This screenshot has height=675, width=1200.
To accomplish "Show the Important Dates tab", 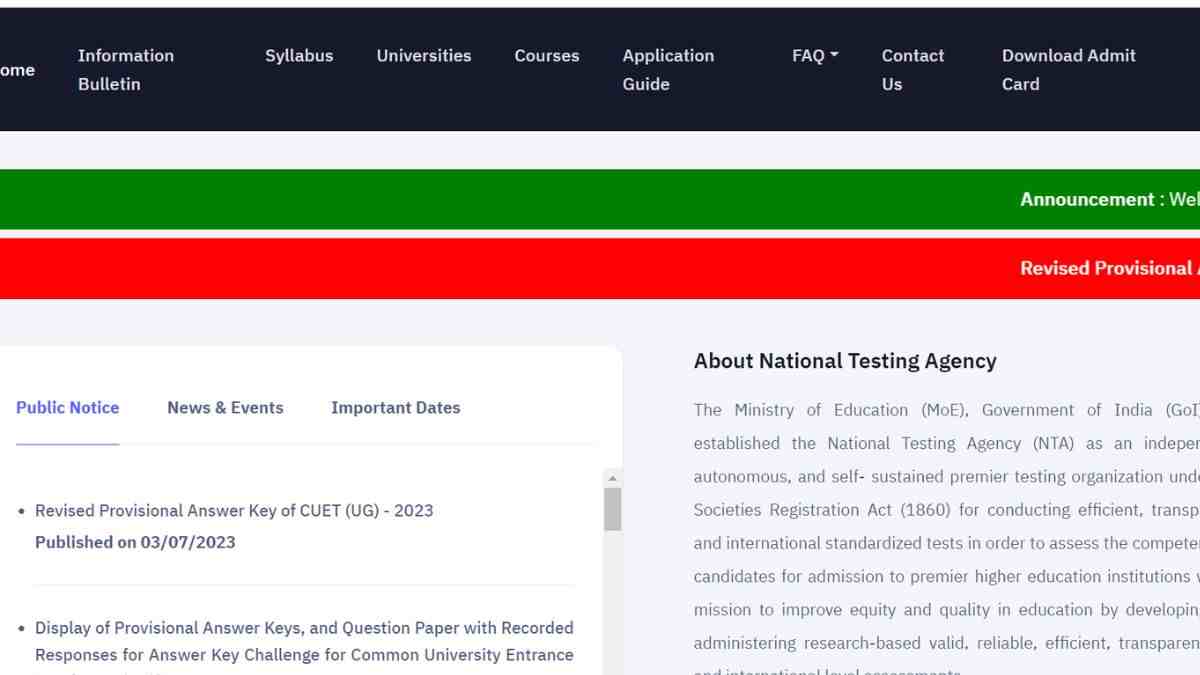I will pos(395,408).
